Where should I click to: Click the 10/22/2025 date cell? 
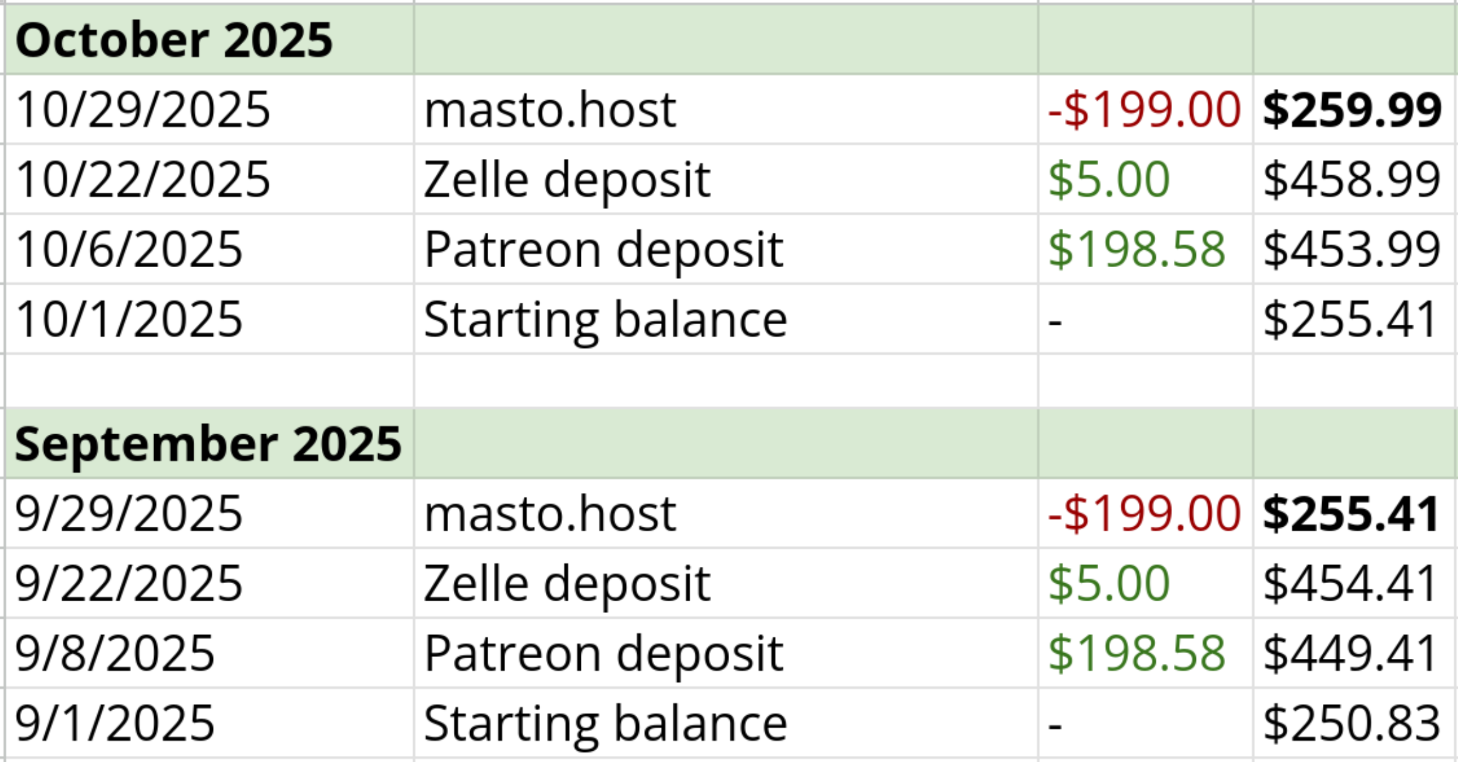click(143, 180)
